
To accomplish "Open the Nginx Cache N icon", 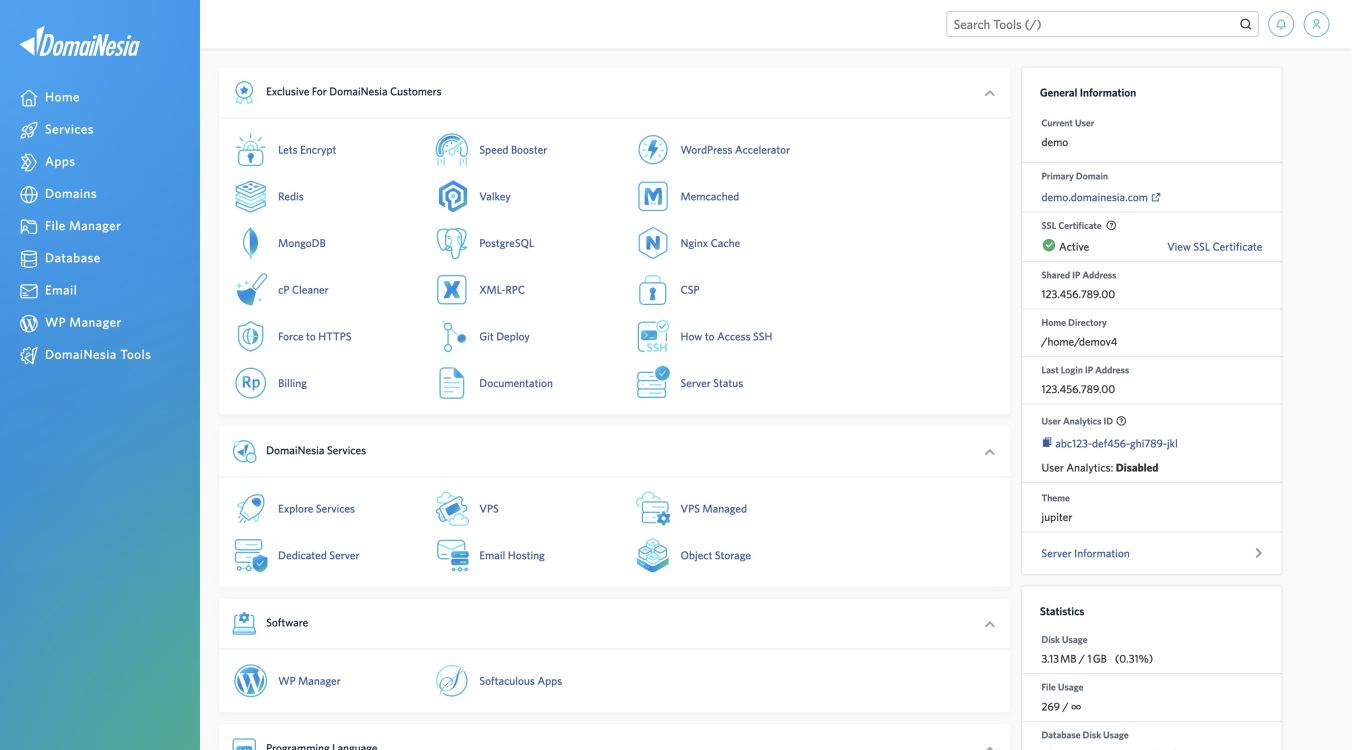I will pyautogui.click(x=653, y=243).
